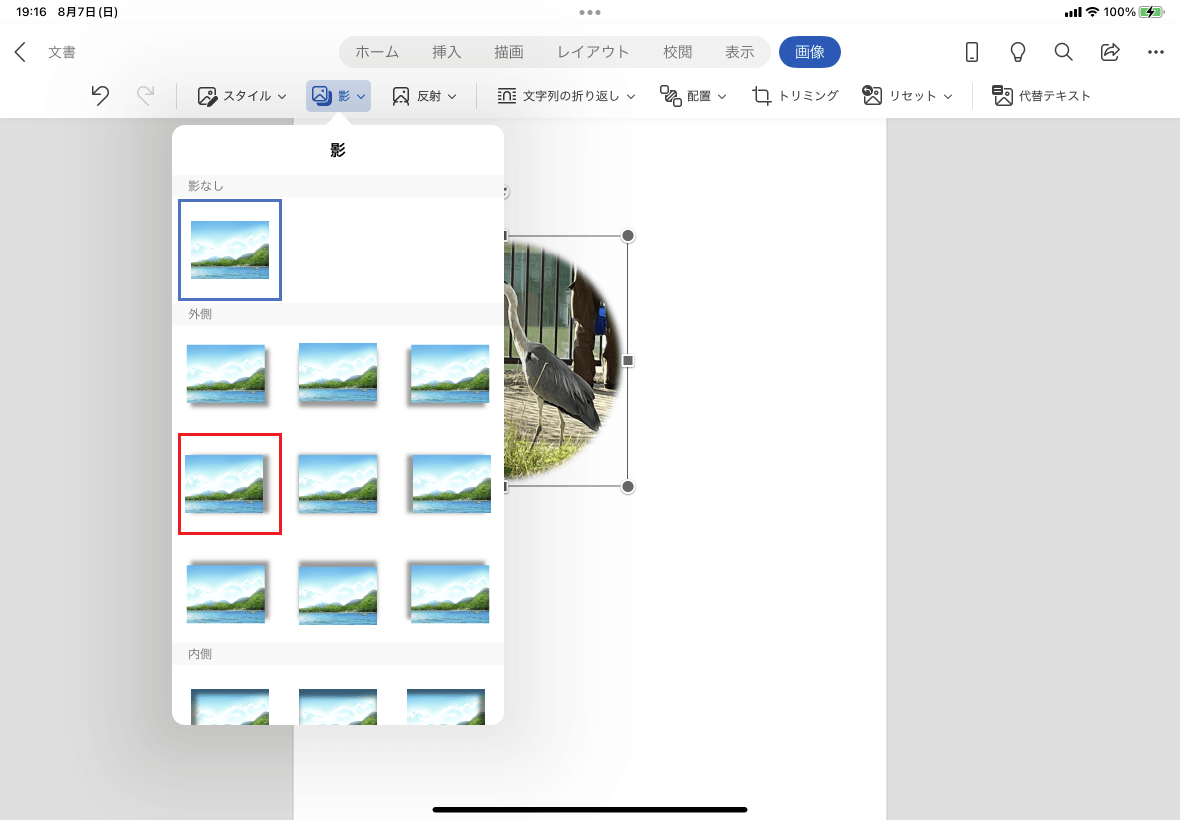
Task: Choose outer shadow offset top-right thumbnail
Action: point(227,594)
